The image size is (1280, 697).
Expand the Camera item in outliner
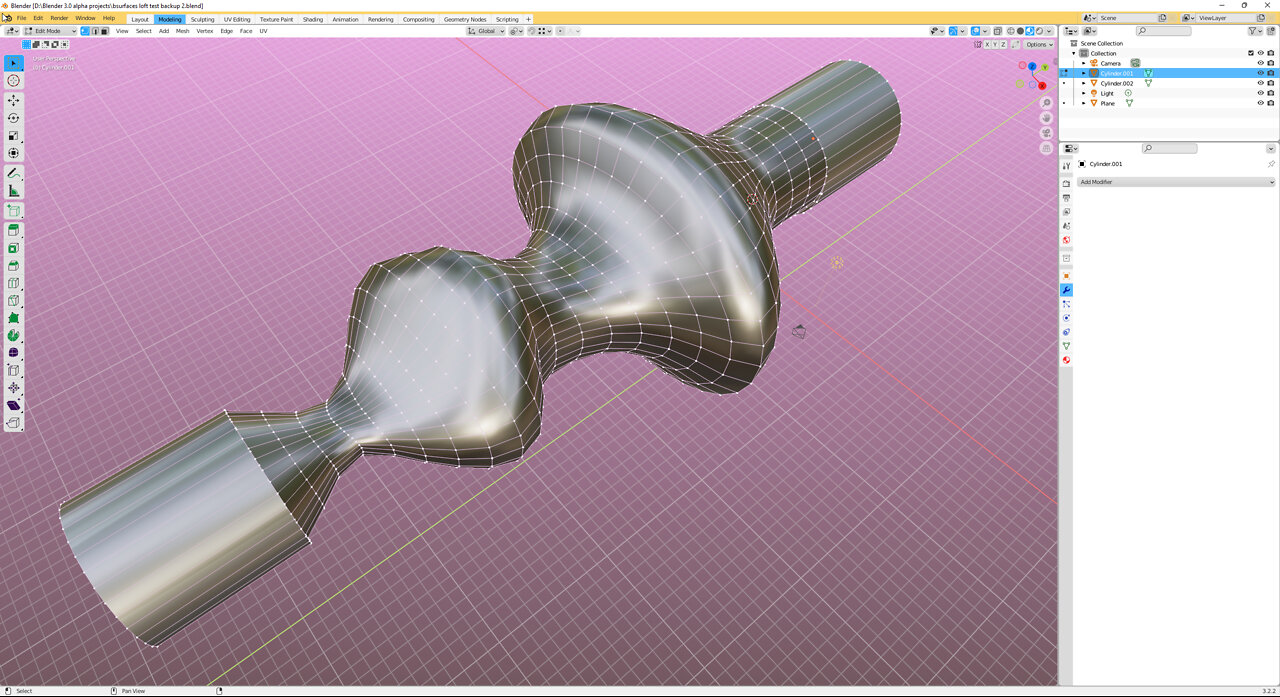click(x=1084, y=63)
